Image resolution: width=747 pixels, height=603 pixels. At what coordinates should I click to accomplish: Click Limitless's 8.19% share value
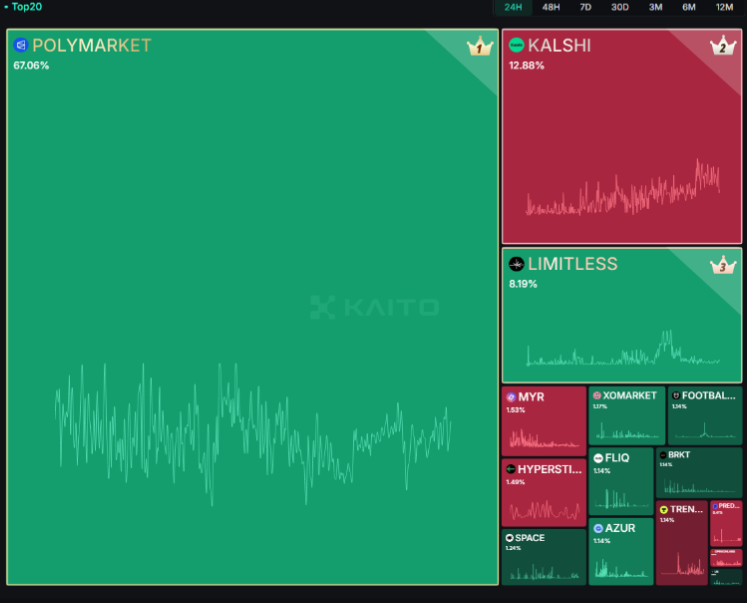(523, 284)
